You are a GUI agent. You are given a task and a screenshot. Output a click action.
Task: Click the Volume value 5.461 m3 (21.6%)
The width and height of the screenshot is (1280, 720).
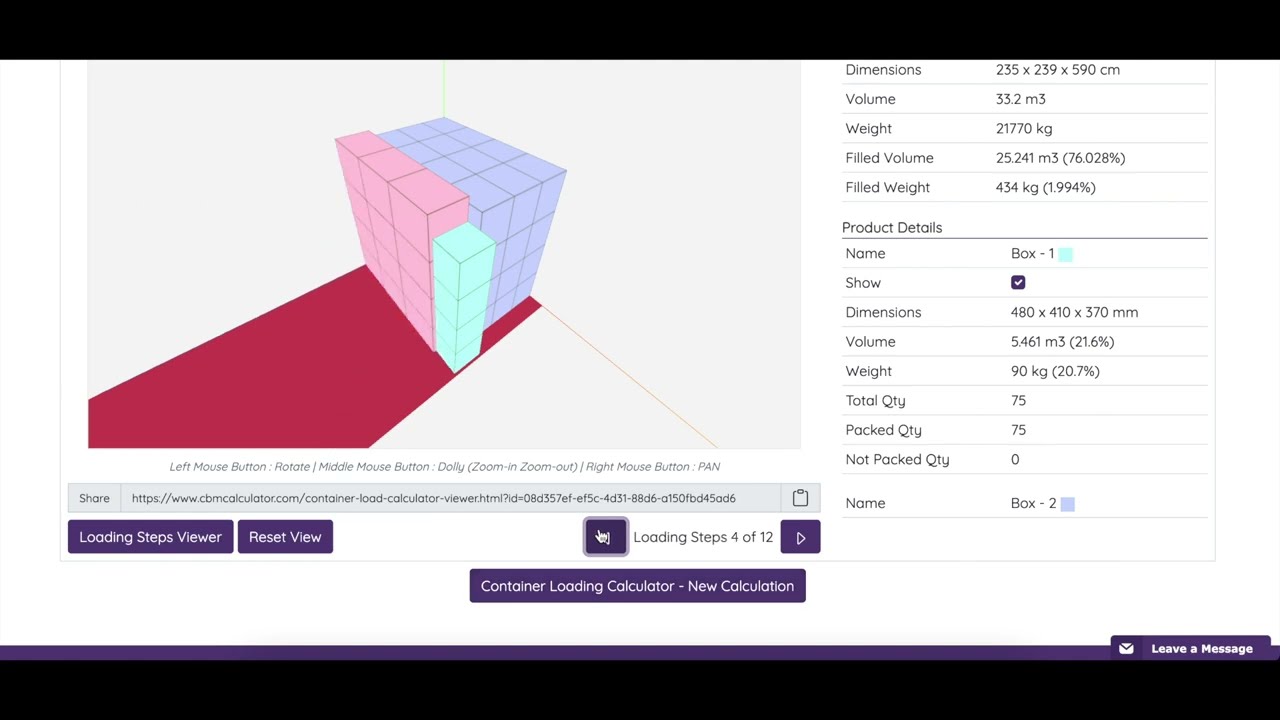coord(1062,342)
